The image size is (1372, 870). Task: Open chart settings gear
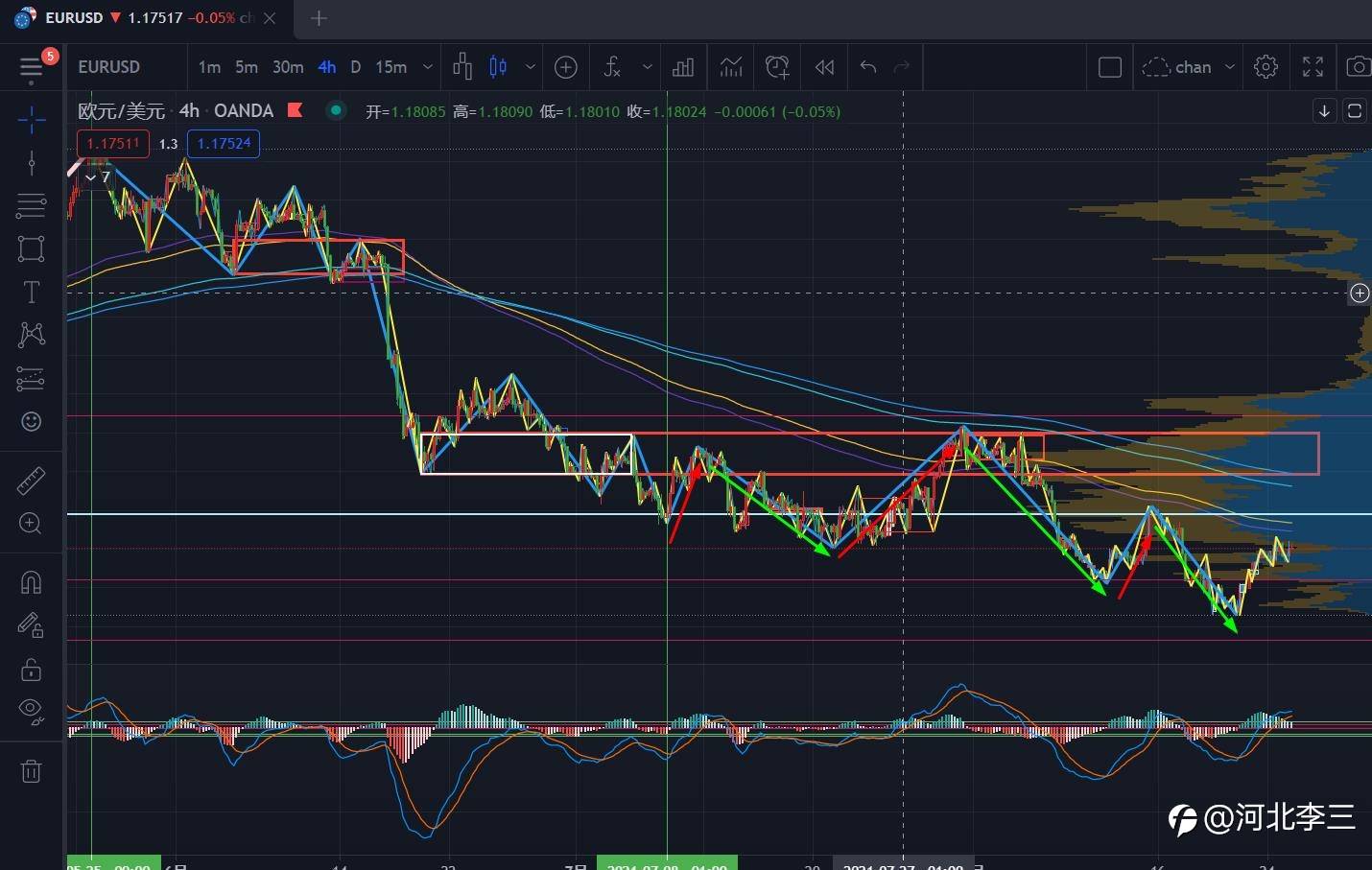click(x=1266, y=67)
